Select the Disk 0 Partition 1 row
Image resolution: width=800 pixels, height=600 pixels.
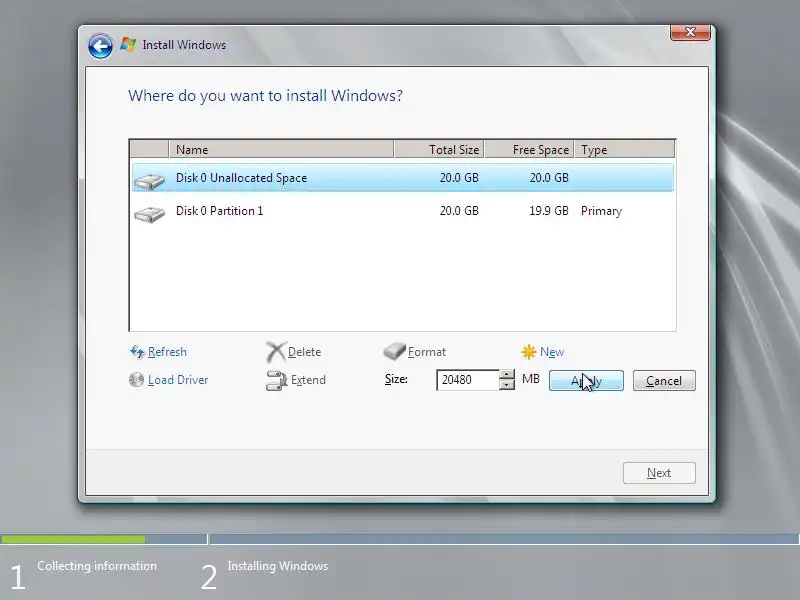point(403,211)
